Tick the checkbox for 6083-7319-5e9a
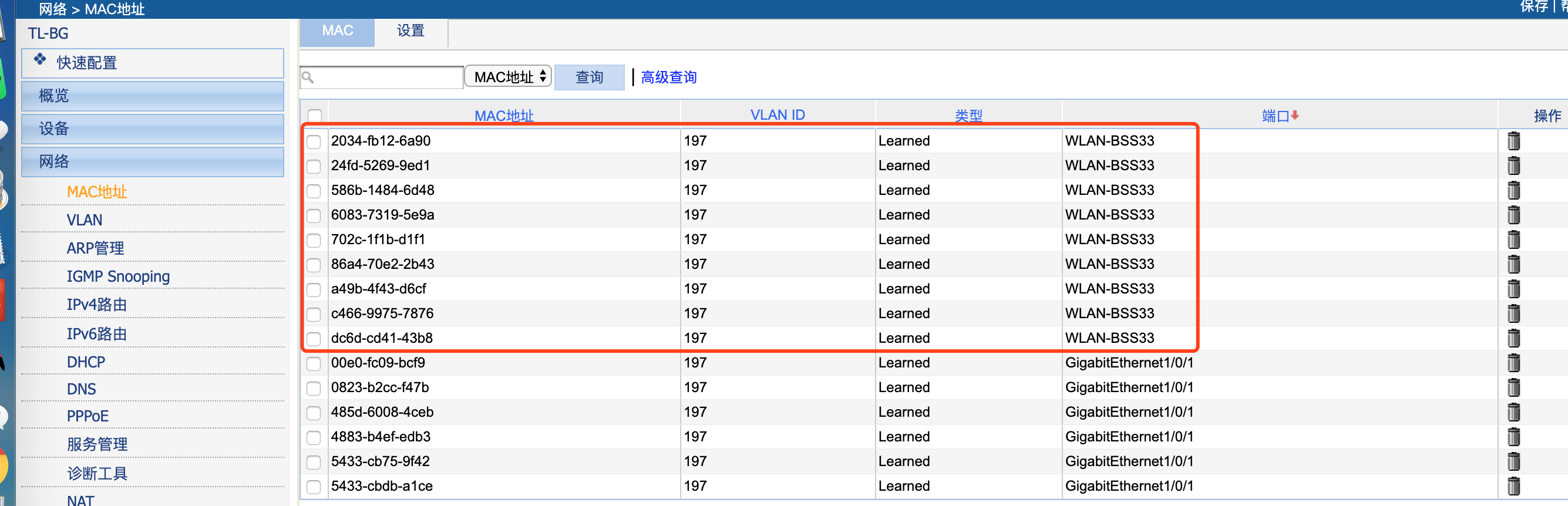 314,215
